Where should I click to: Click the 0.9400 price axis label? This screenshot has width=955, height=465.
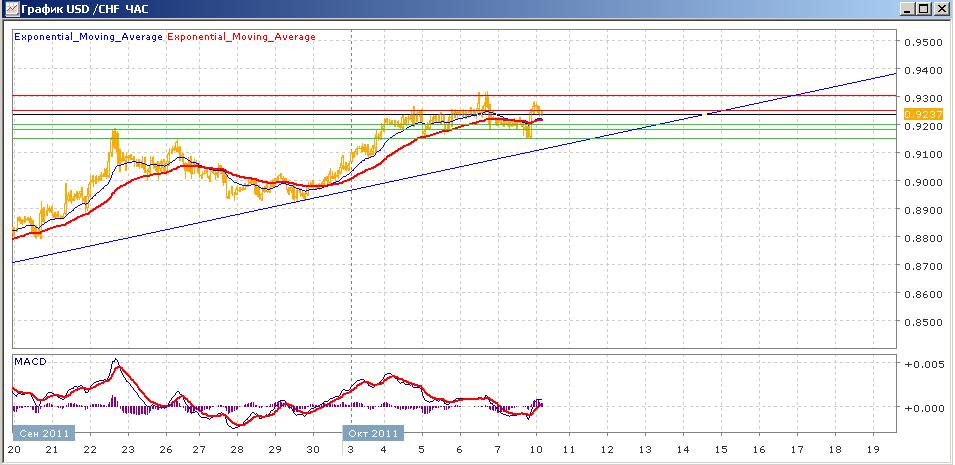tap(923, 70)
